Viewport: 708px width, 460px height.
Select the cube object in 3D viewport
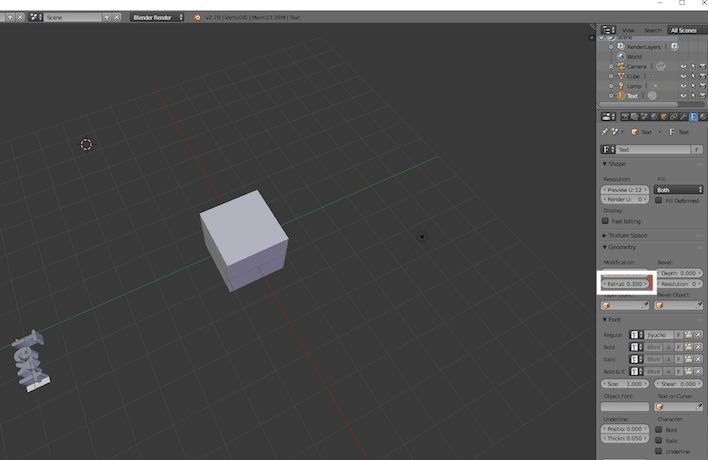tap(244, 239)
